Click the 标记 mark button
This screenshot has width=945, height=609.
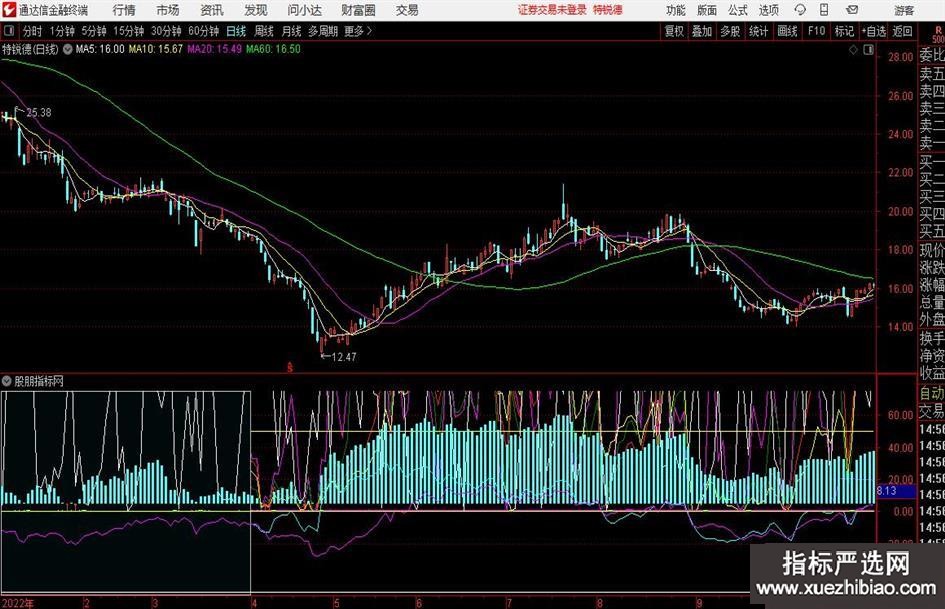click(844, 31)
